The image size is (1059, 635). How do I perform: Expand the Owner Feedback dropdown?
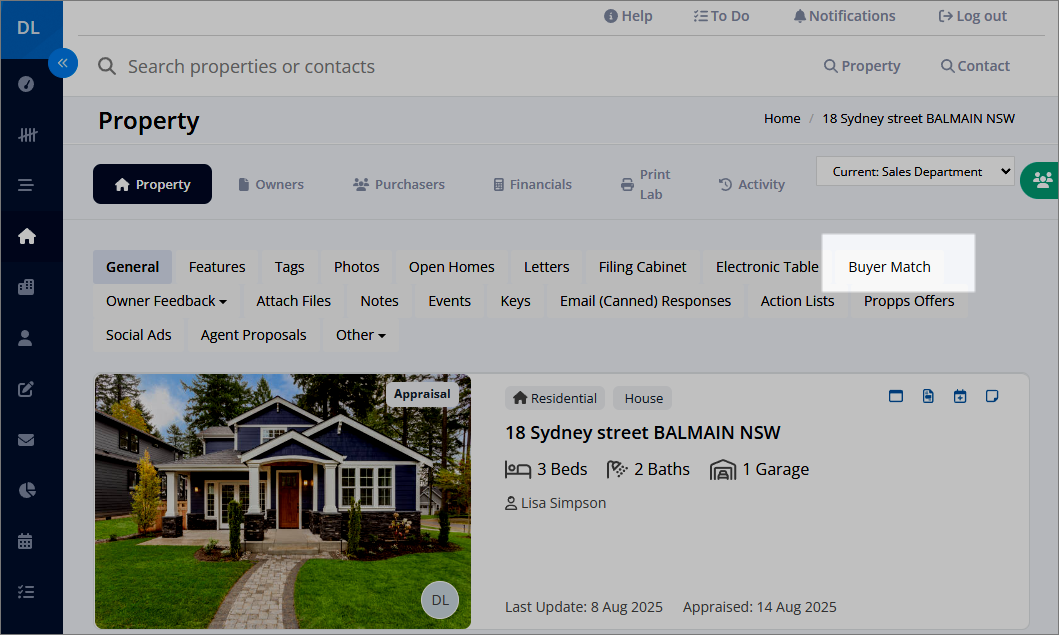pyautogui.click(x=166, y=300)
